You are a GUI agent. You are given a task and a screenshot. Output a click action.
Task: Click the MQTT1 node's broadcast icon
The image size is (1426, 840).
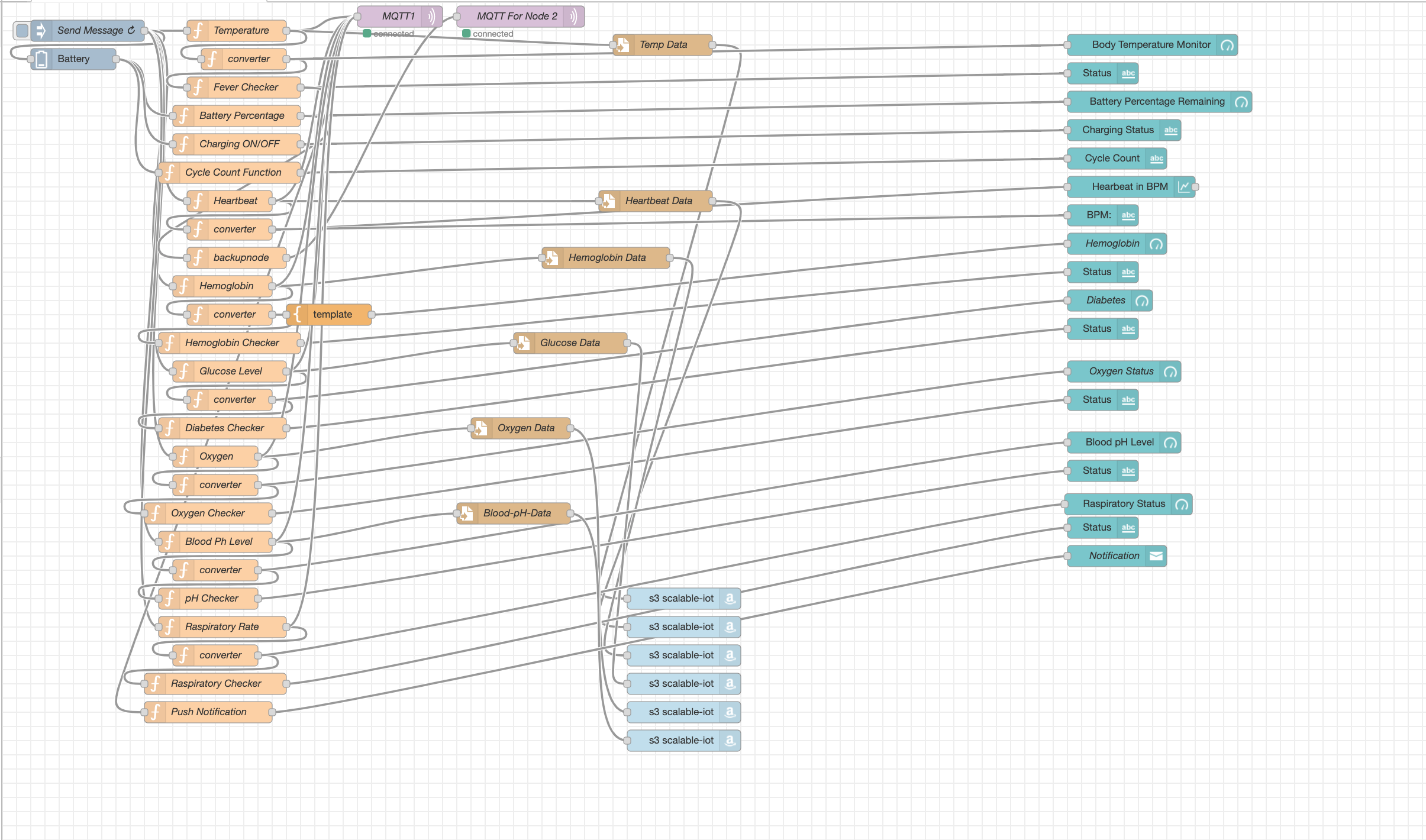[433, 17]
